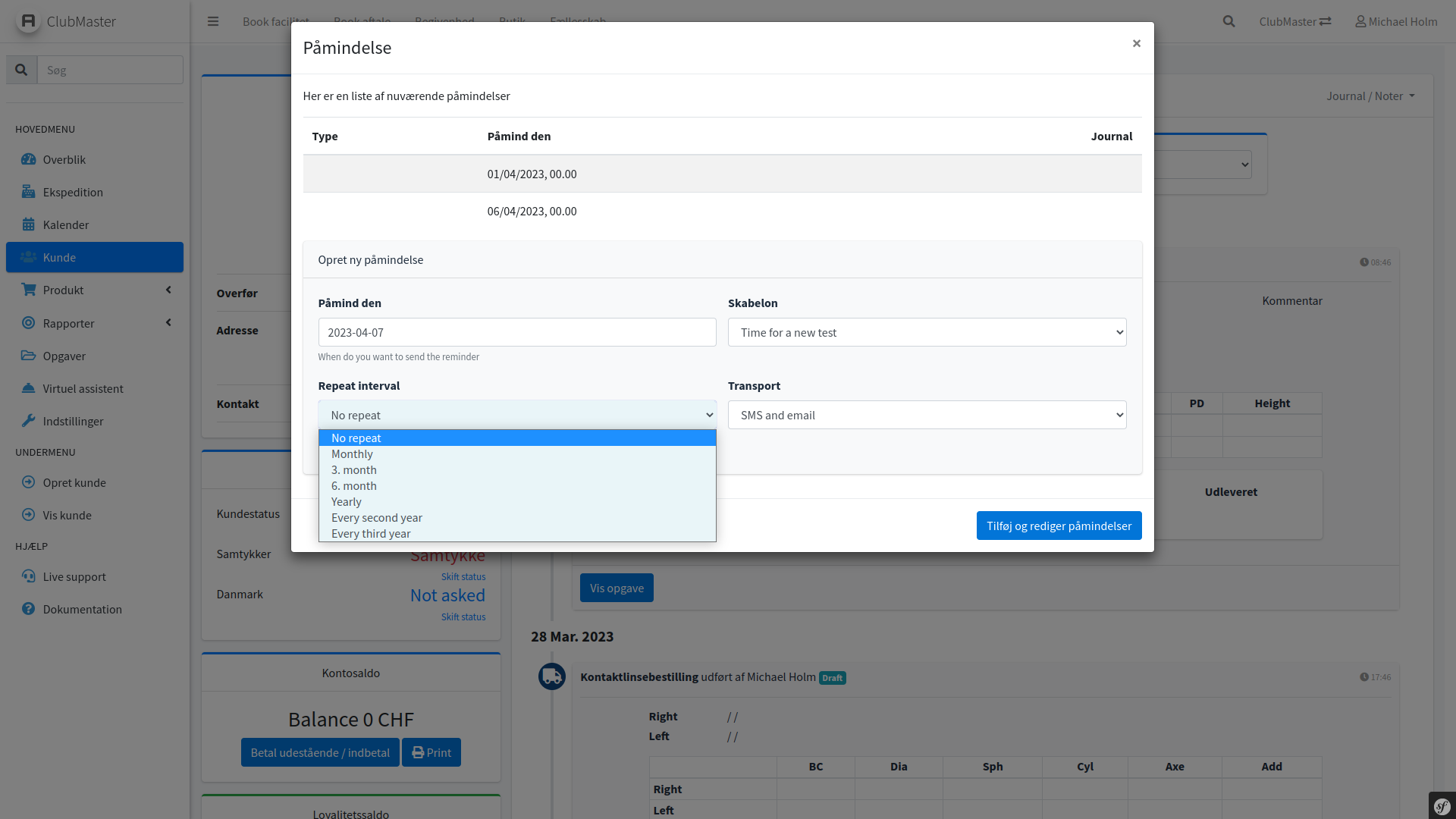
Task: Click Tilføj og rediger påmindelser button
Action: tap(1059, 526)
